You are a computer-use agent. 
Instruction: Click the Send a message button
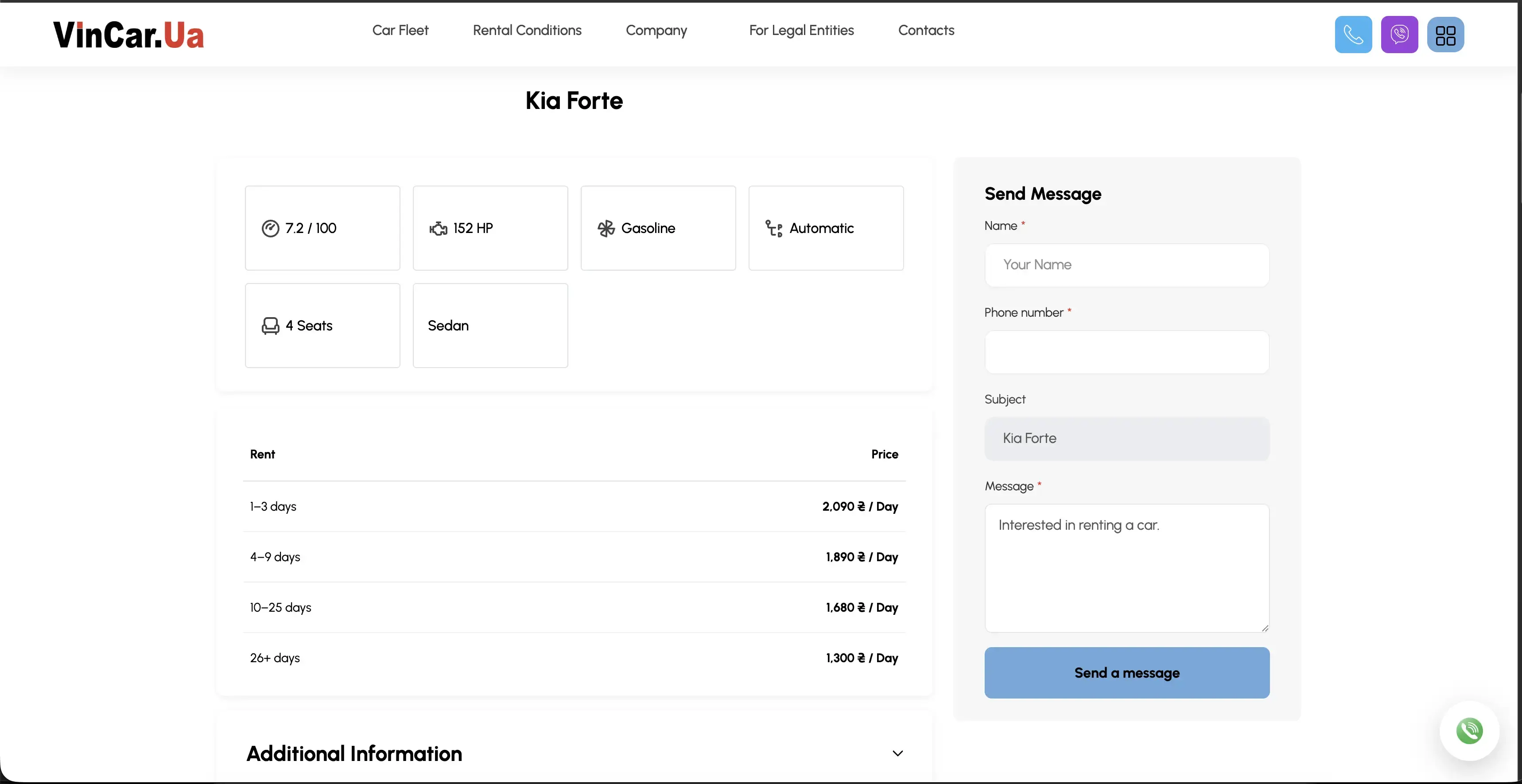pyautogui.click(x=1127, y=673)
